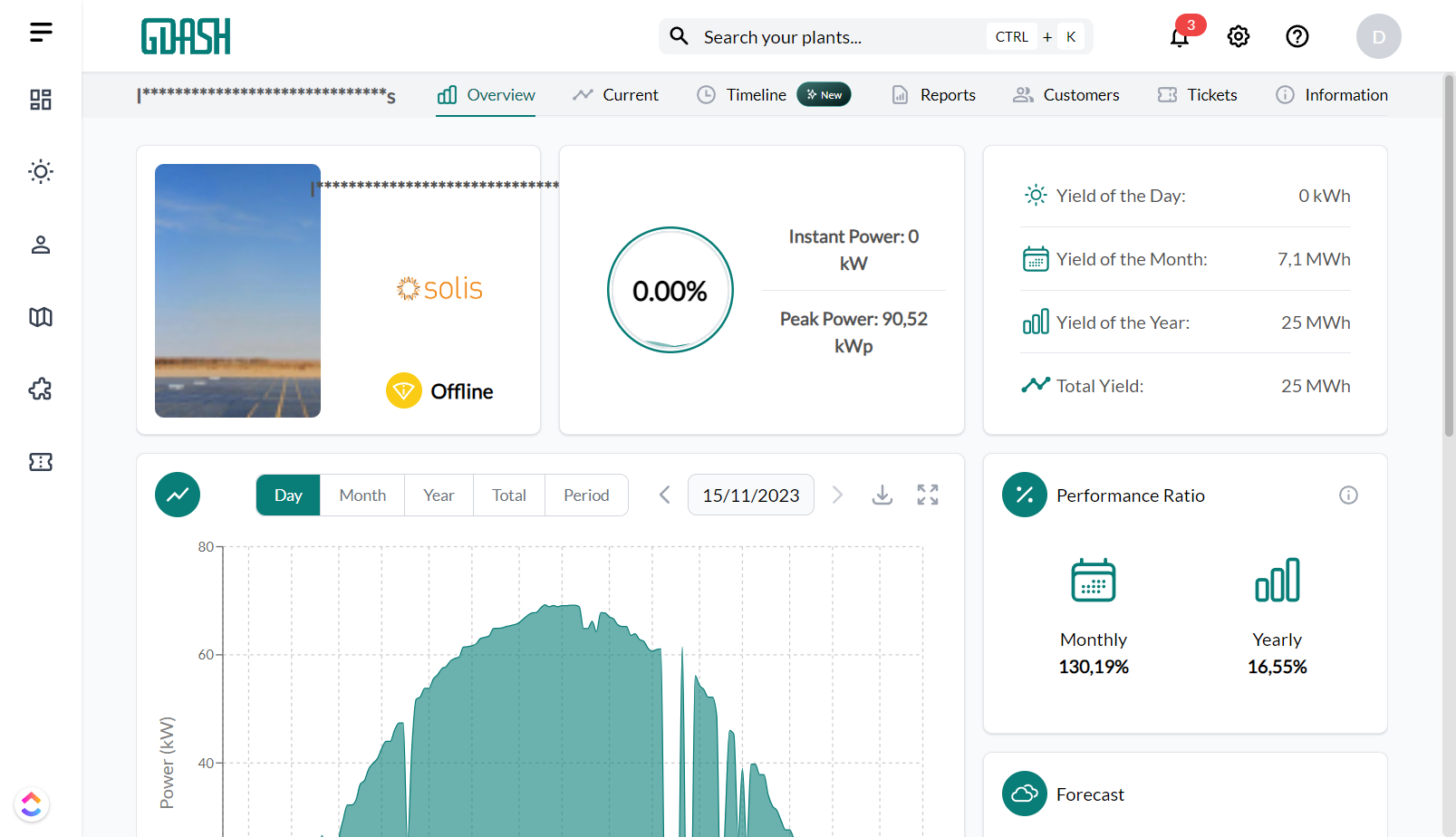Open the help question mark icon

point(1297,36)
